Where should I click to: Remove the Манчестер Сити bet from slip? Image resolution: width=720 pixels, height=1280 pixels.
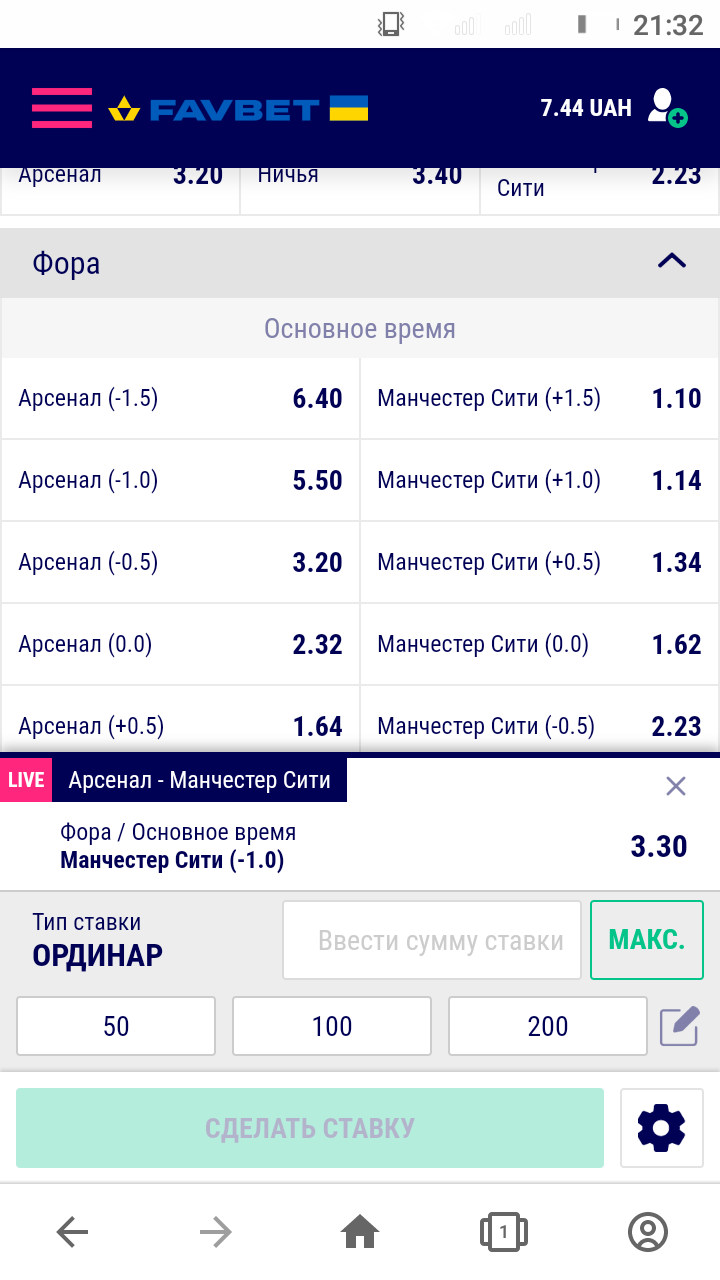coord(676,786)
